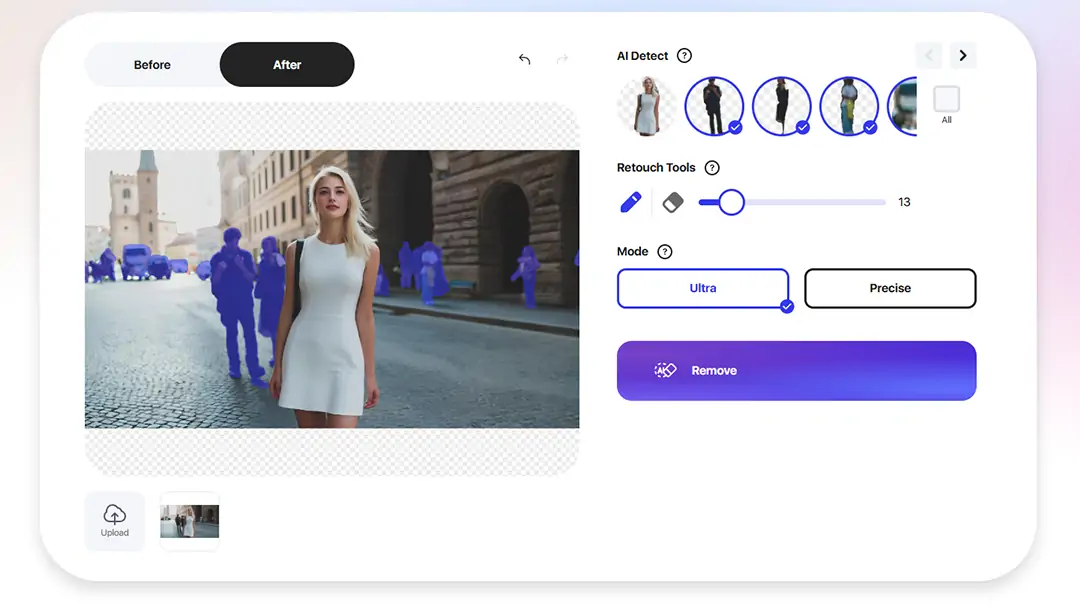Switch to the Before view
The width and height of the screenshot is (1080, 608).
pyautogui.click(x=152, y=65)
